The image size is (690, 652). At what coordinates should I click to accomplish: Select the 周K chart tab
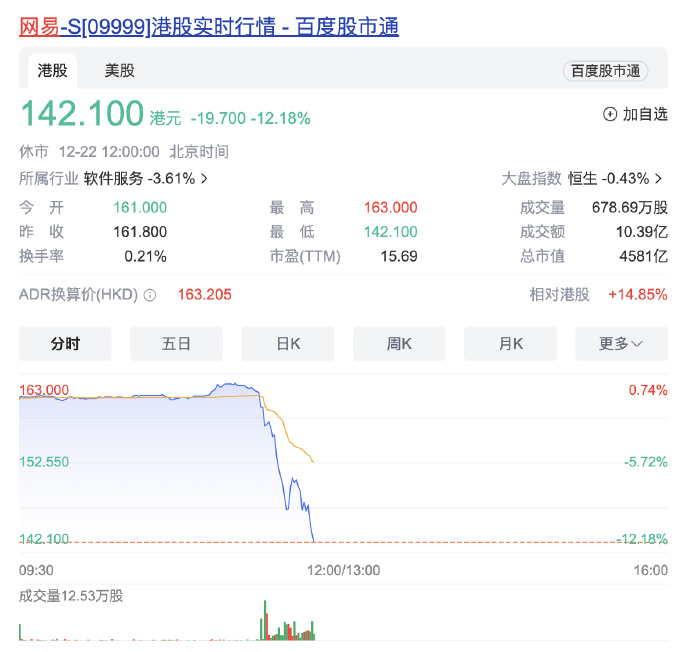click(x=399, y=344)
